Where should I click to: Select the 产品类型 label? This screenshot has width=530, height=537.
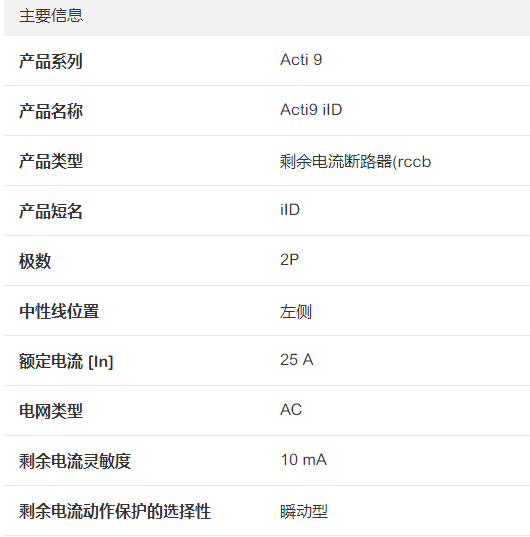coord(51,161)
